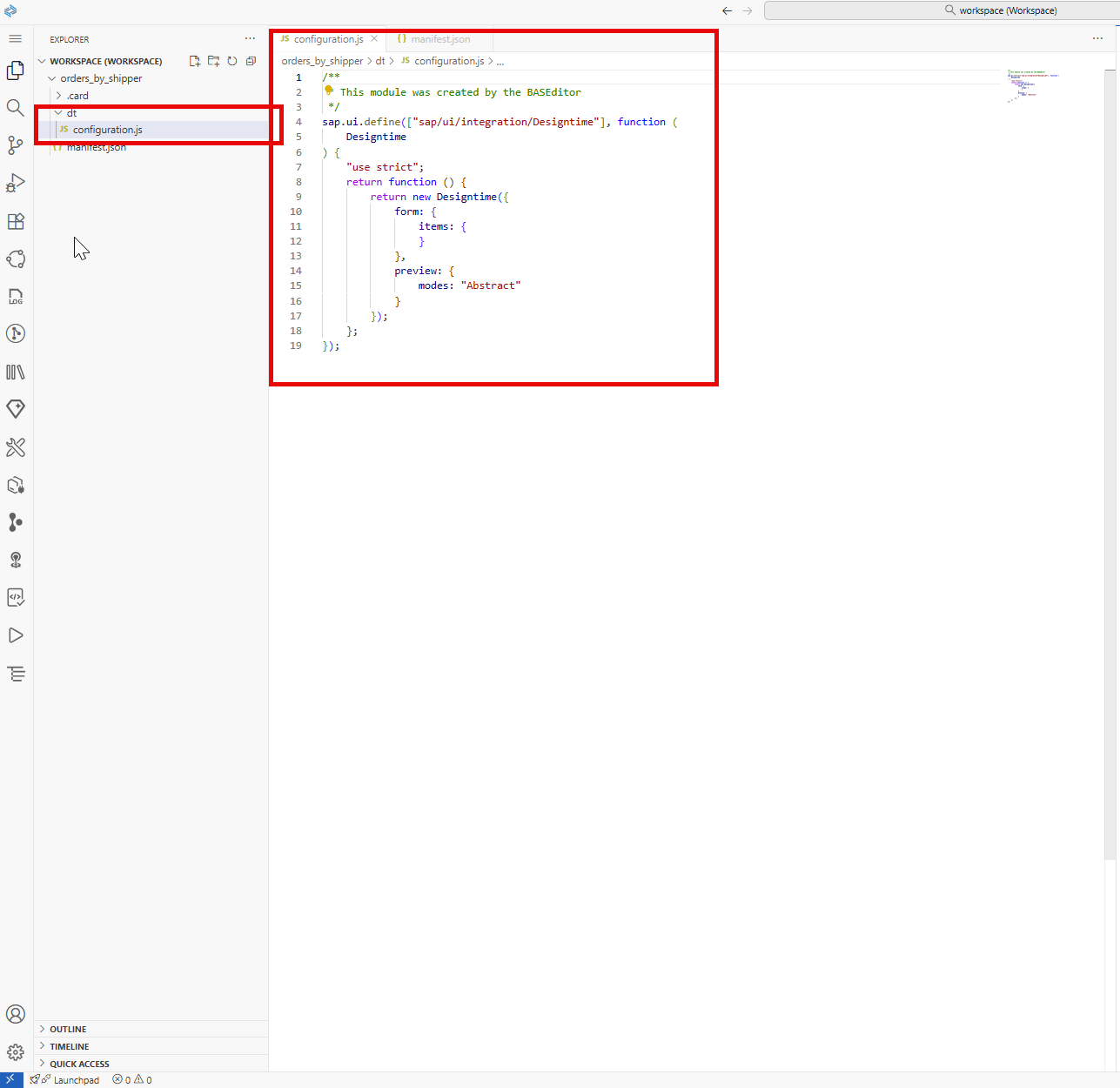Image resolution: width=1120 pixels, height=1088 pixels.
Task: Collapse the WORKSPACE (WORKSPACE) section
Action: [106, 61]
